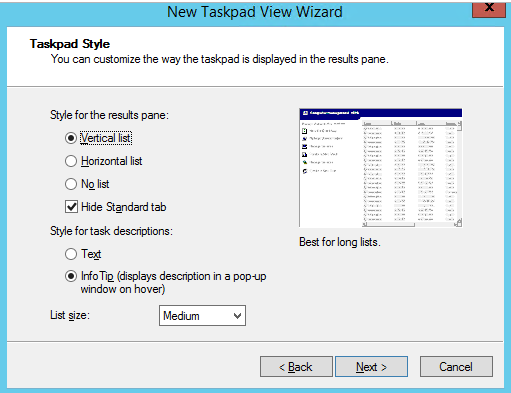
Task: Go back with the Back button
Action: point(296,367)
